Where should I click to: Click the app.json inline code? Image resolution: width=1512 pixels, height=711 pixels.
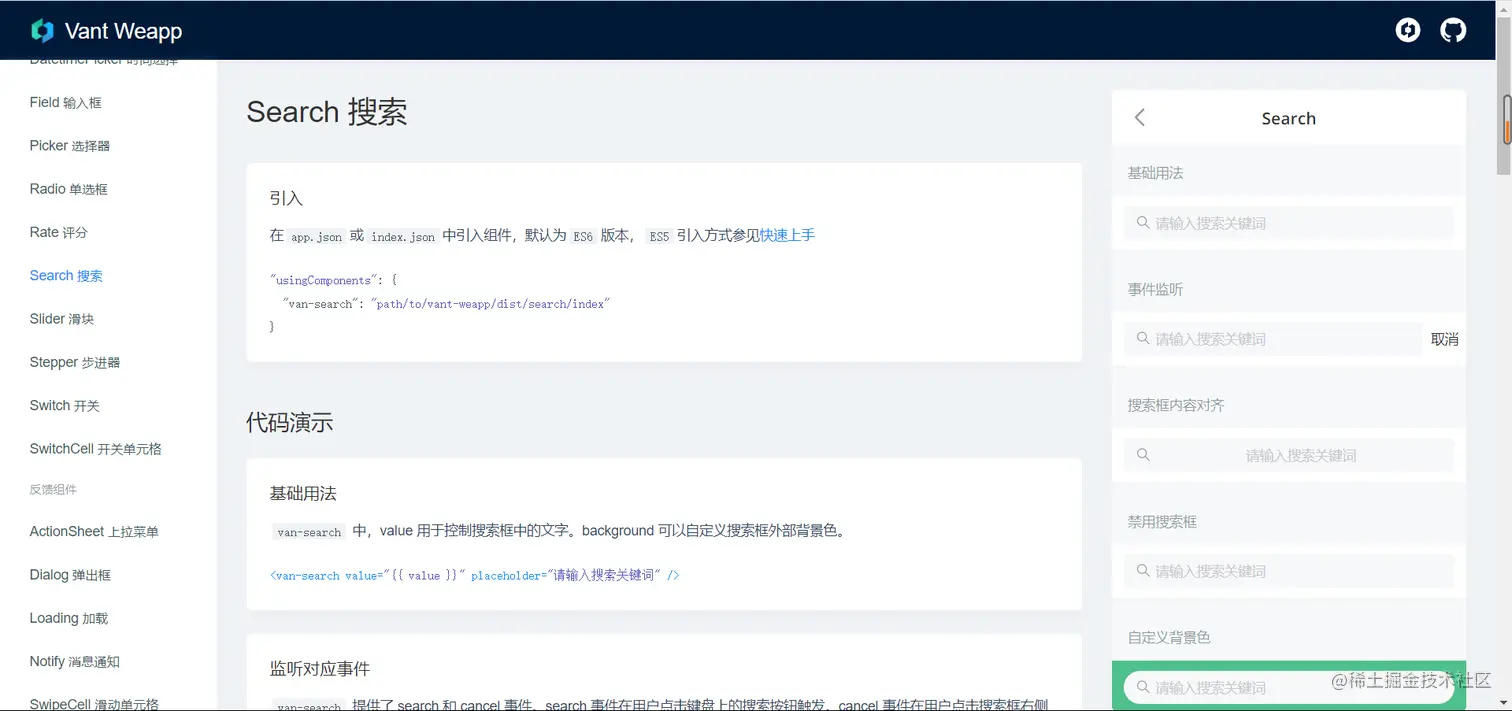pos(317,237)
